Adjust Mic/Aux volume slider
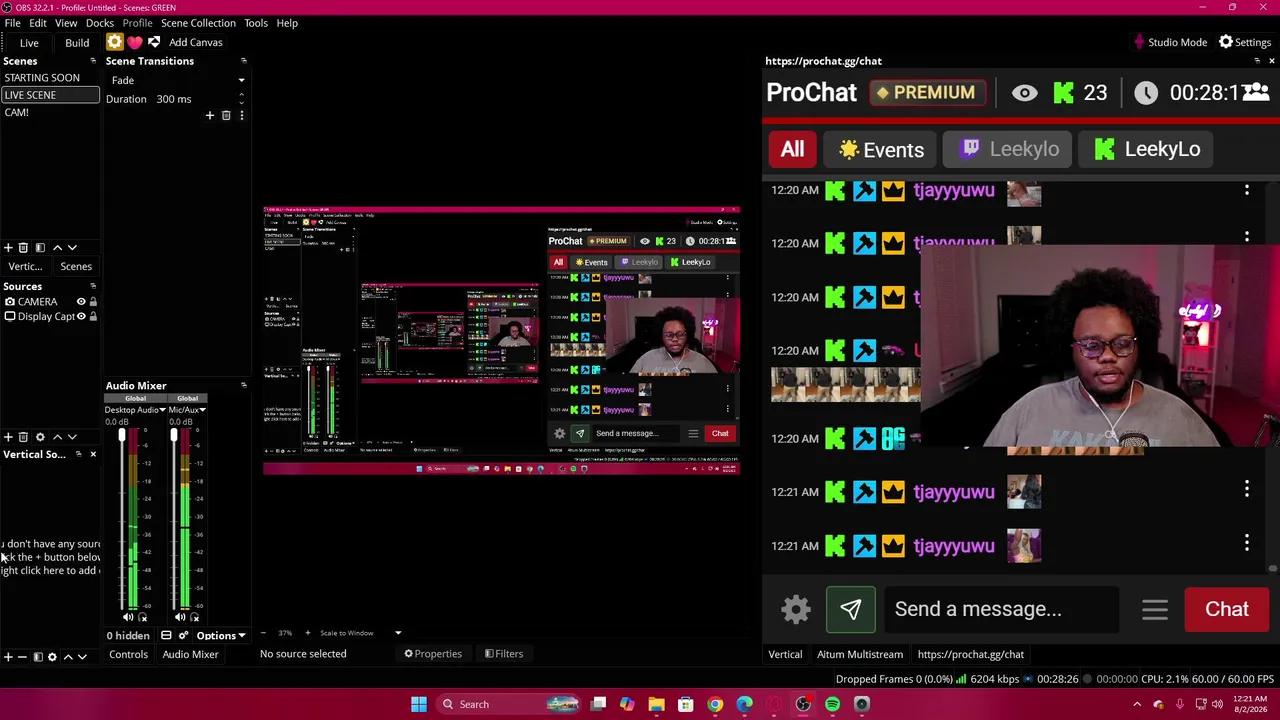Viewport: 1280px width, 720px height. click(174, 437)
